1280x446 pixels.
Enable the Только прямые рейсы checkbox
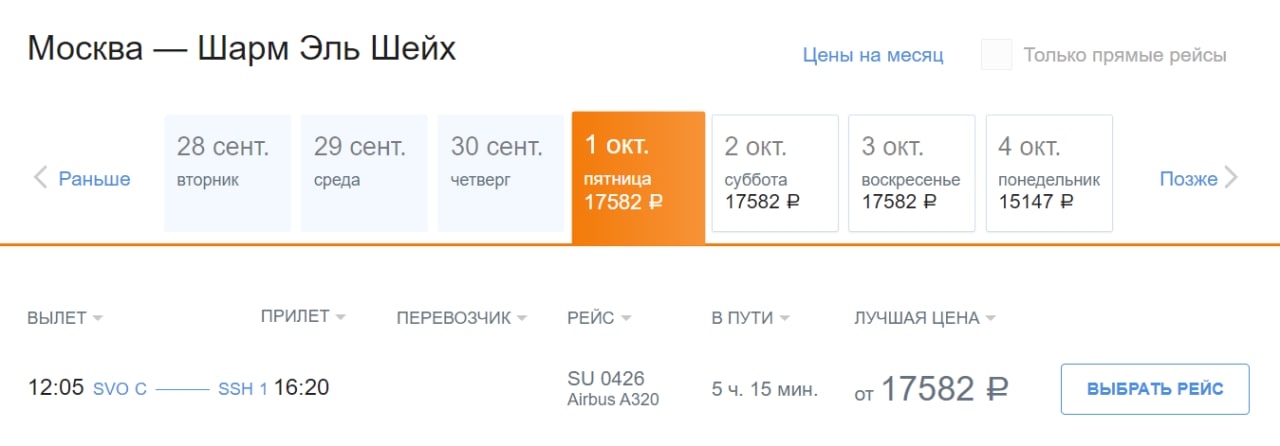coord(996,55)
